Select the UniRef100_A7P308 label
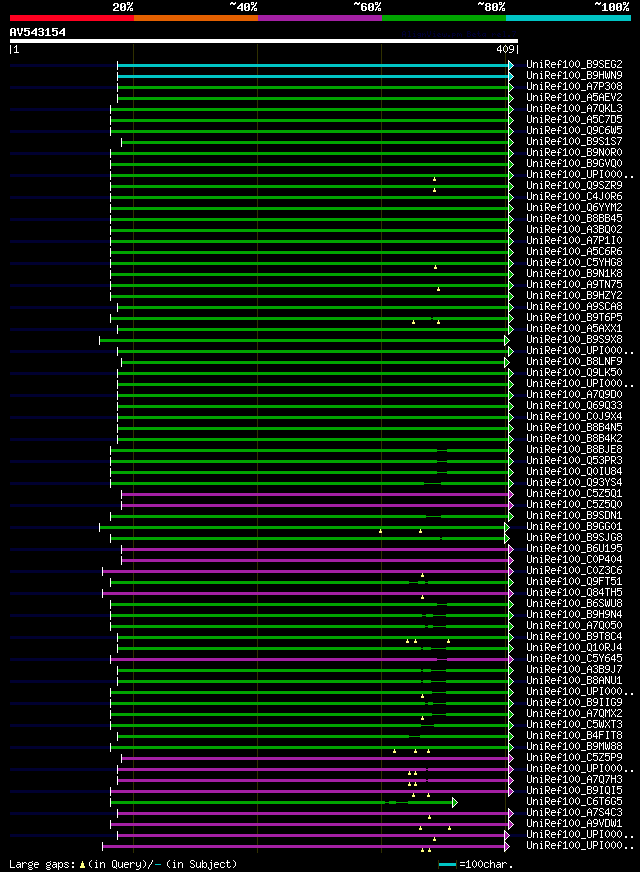This screenshot has width=640, height=872. [574, 86]
